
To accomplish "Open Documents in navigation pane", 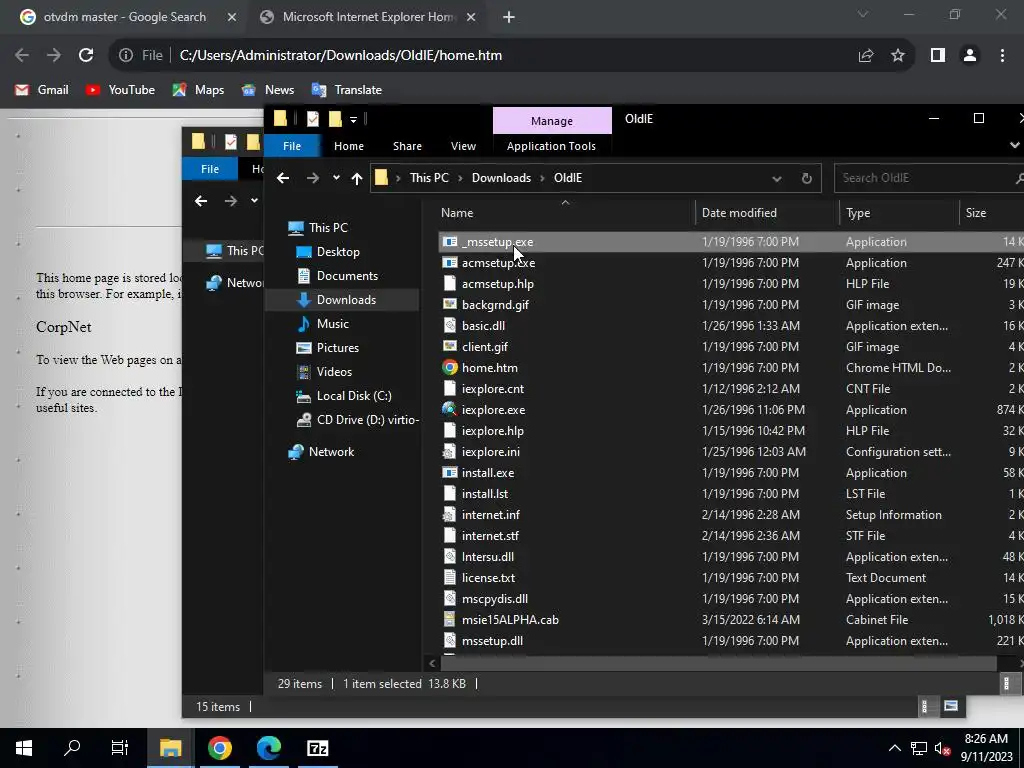I will (347, 276).
